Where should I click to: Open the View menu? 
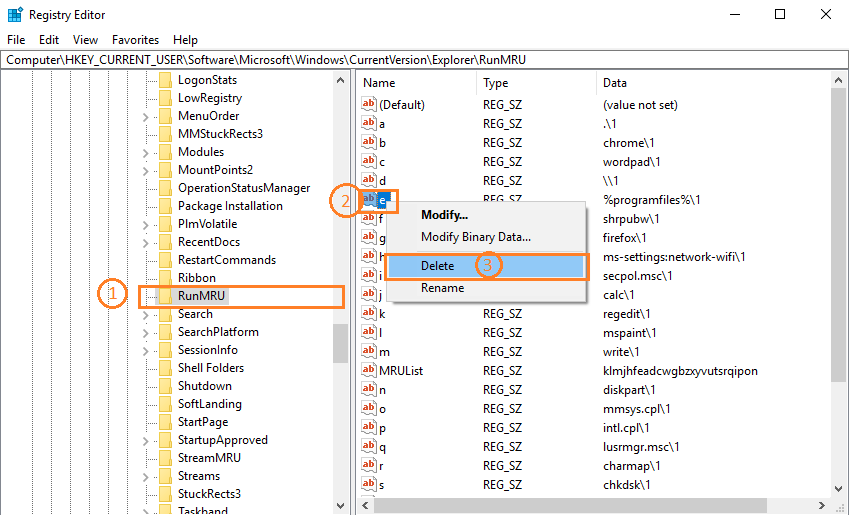(x=86, y=40)
